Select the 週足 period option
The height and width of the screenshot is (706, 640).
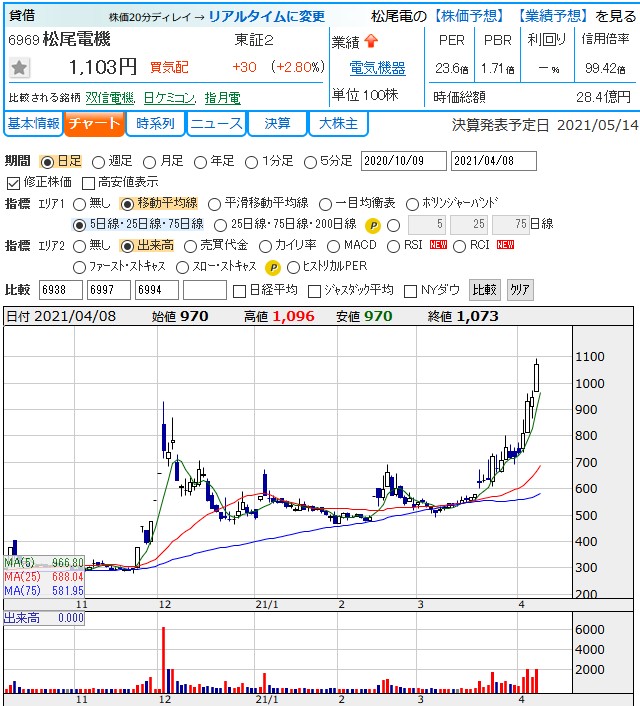pyautogui.click(x=98, y=162)
